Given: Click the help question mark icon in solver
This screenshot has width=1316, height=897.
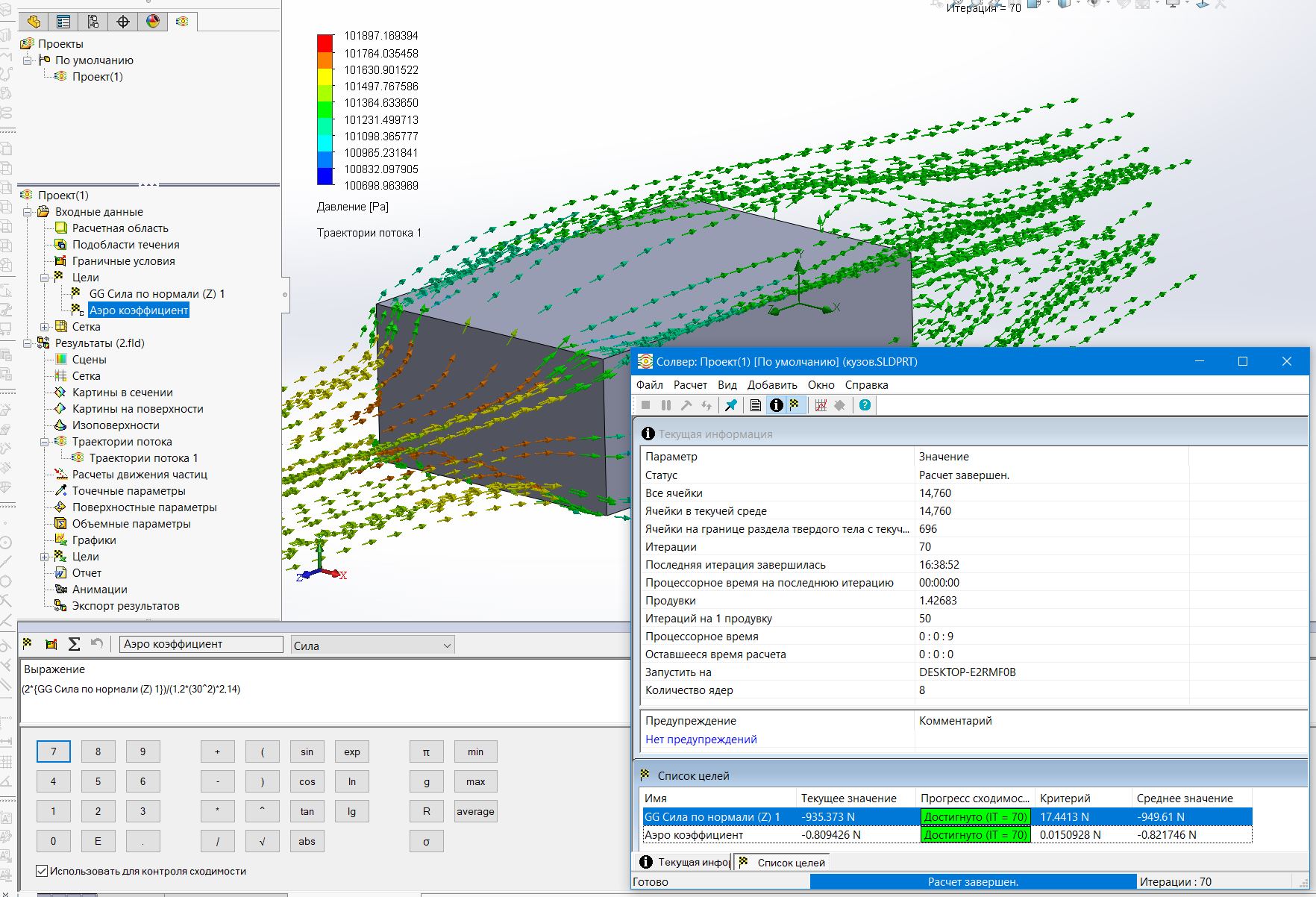Looking at the screenshot, I should coord(865,405).
